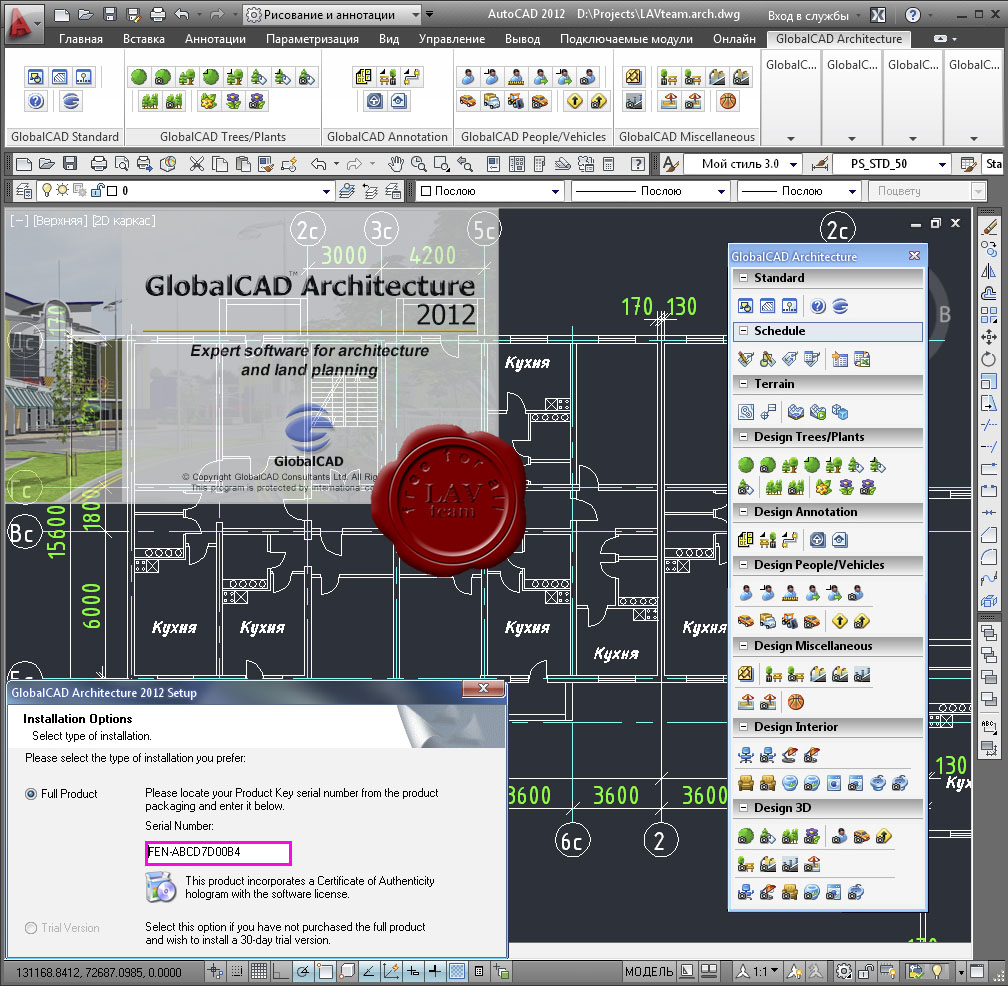
Task: Collapse the Design Interior section
Action: click(743, 727)
